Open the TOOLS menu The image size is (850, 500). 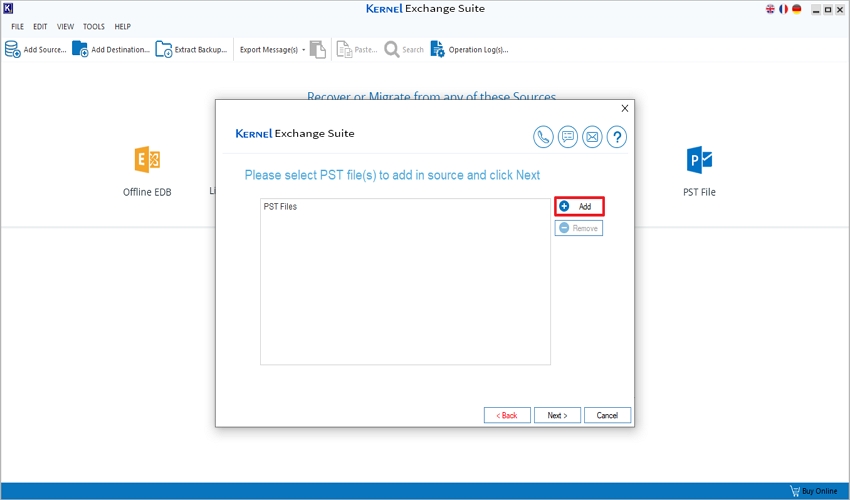pos(94,26)
